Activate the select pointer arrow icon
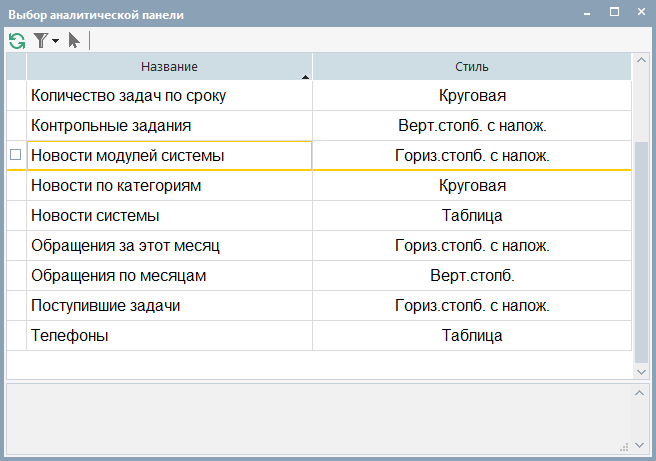 (74, 41)
